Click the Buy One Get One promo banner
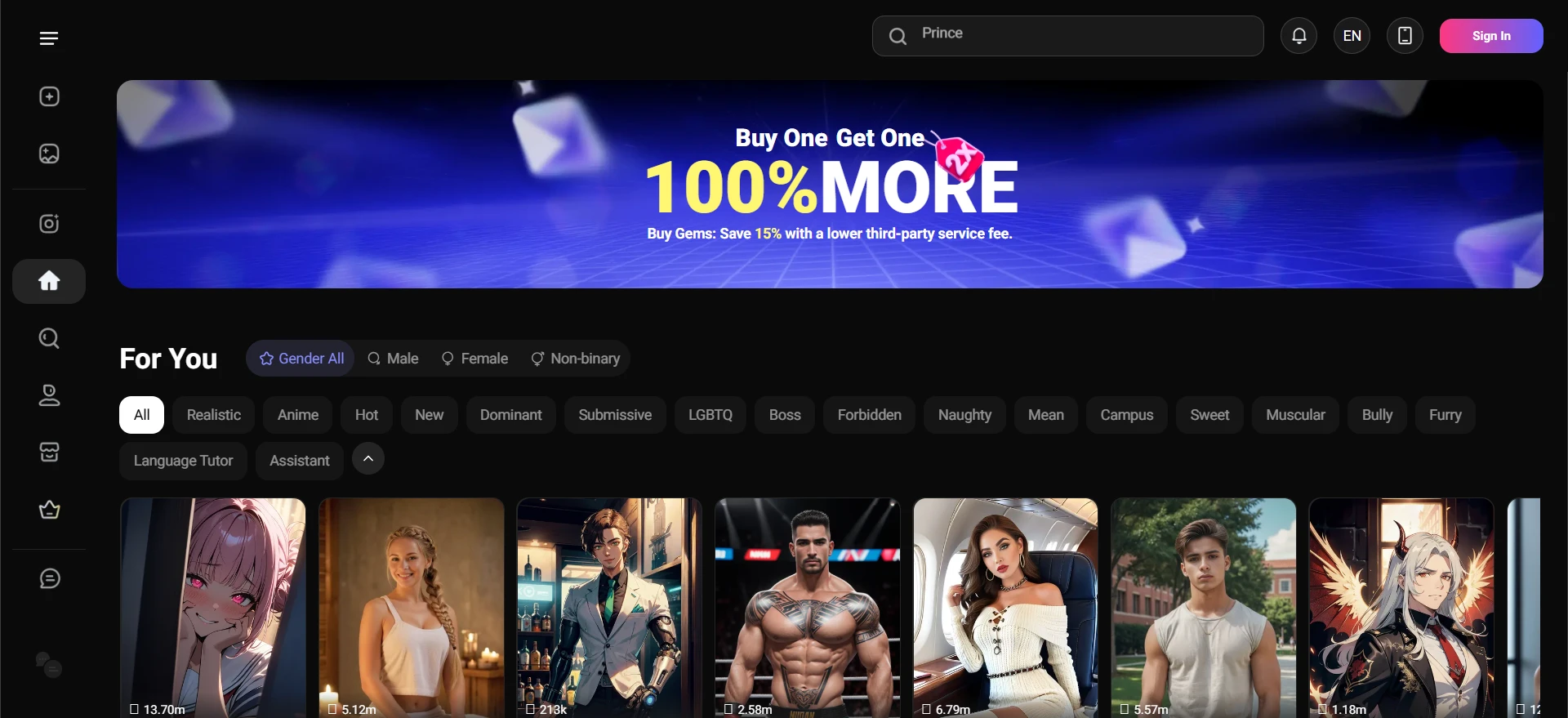The width and height of the screenshot is (1568, 718). (x=829, y=184)
